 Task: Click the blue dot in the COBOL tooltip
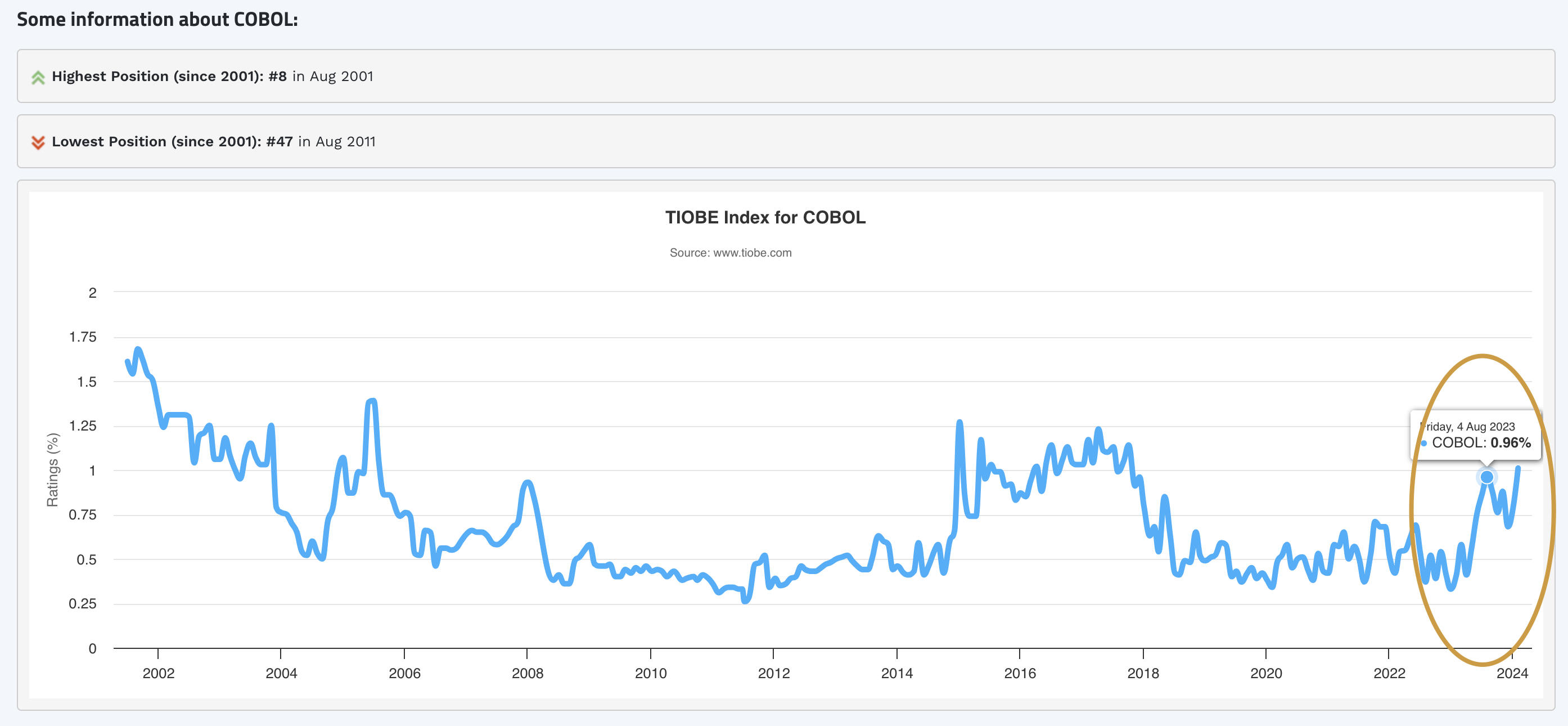point(1423,443)
